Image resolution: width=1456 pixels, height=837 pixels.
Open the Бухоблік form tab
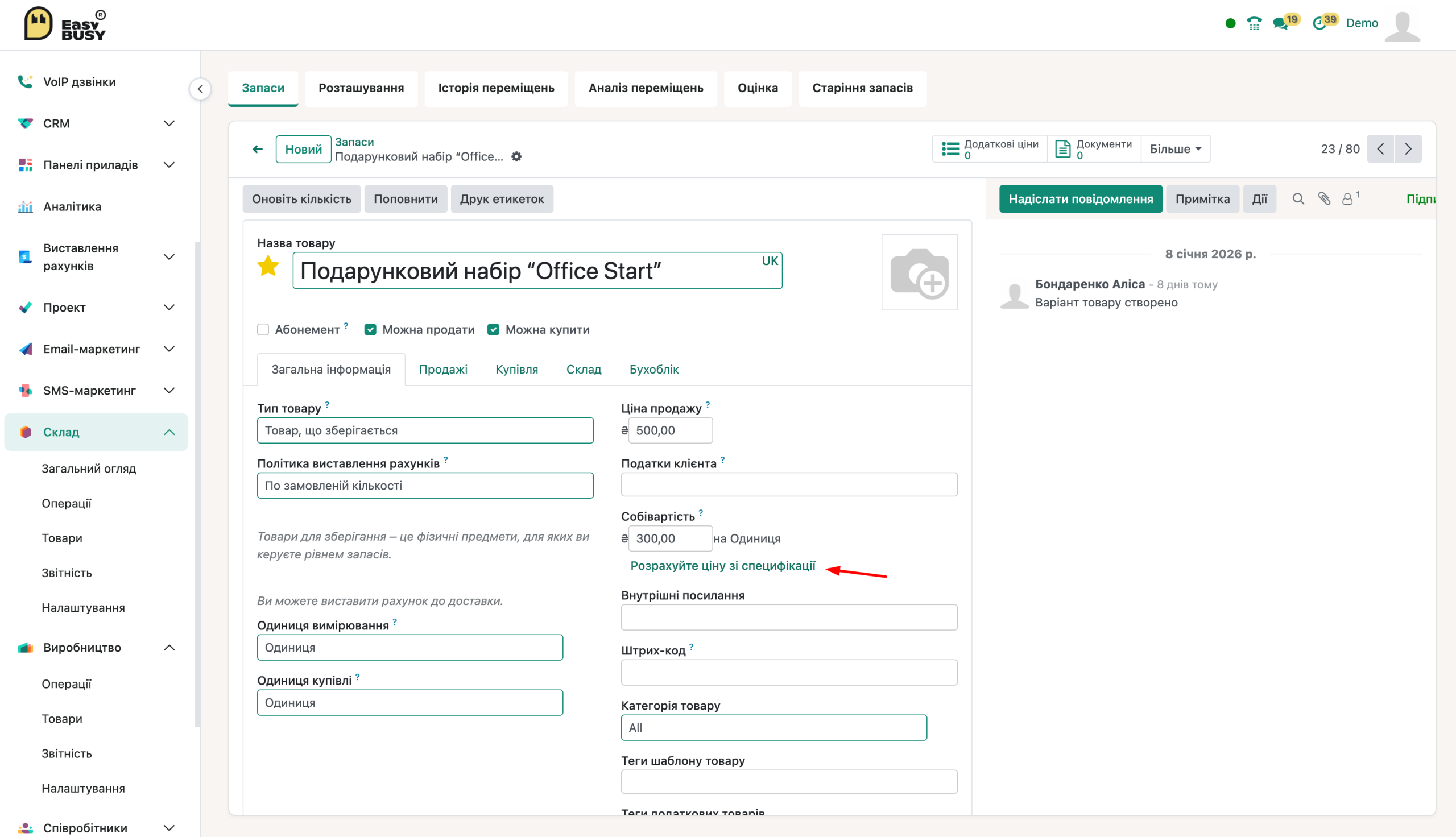653,370
